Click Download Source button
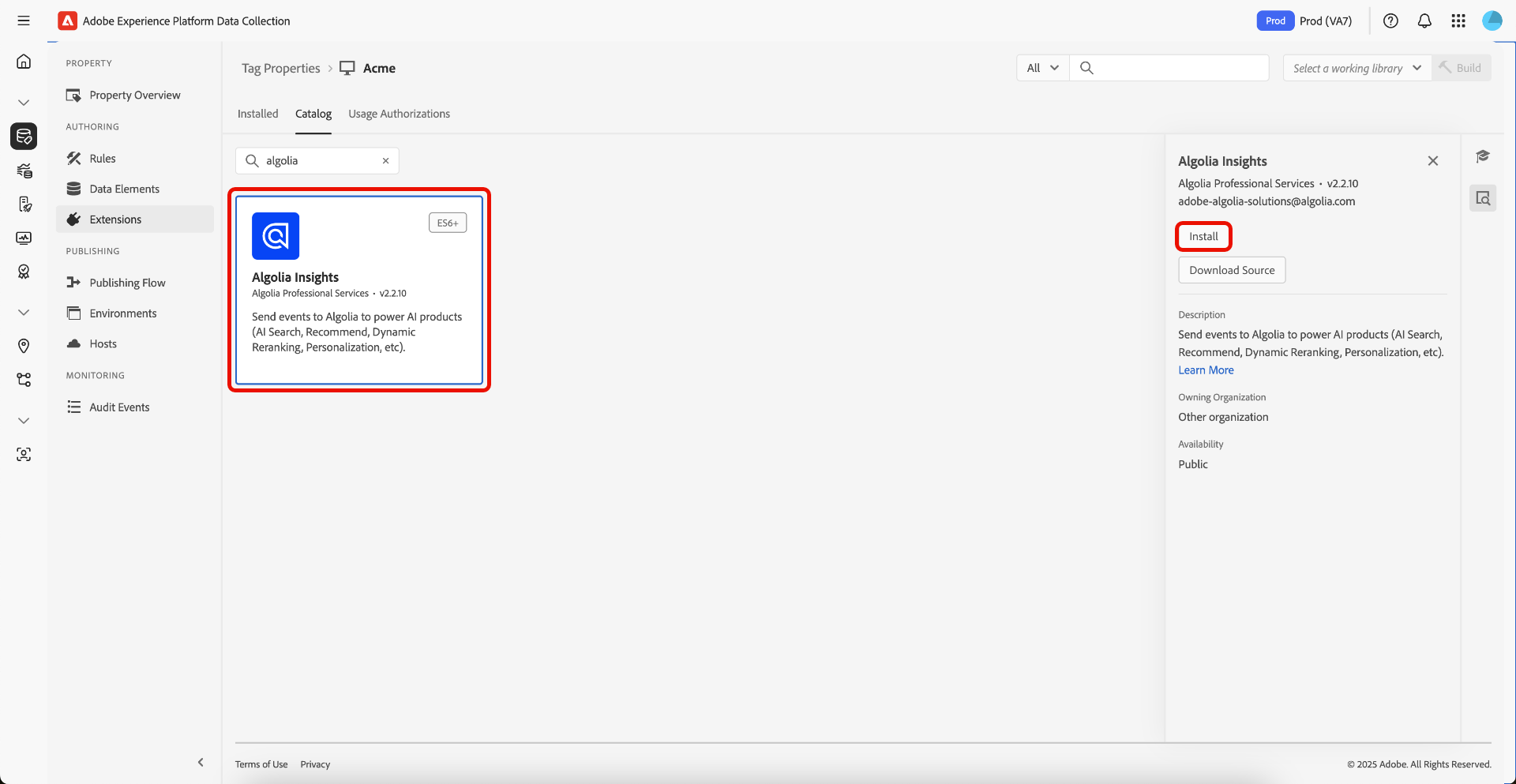 1232,270
